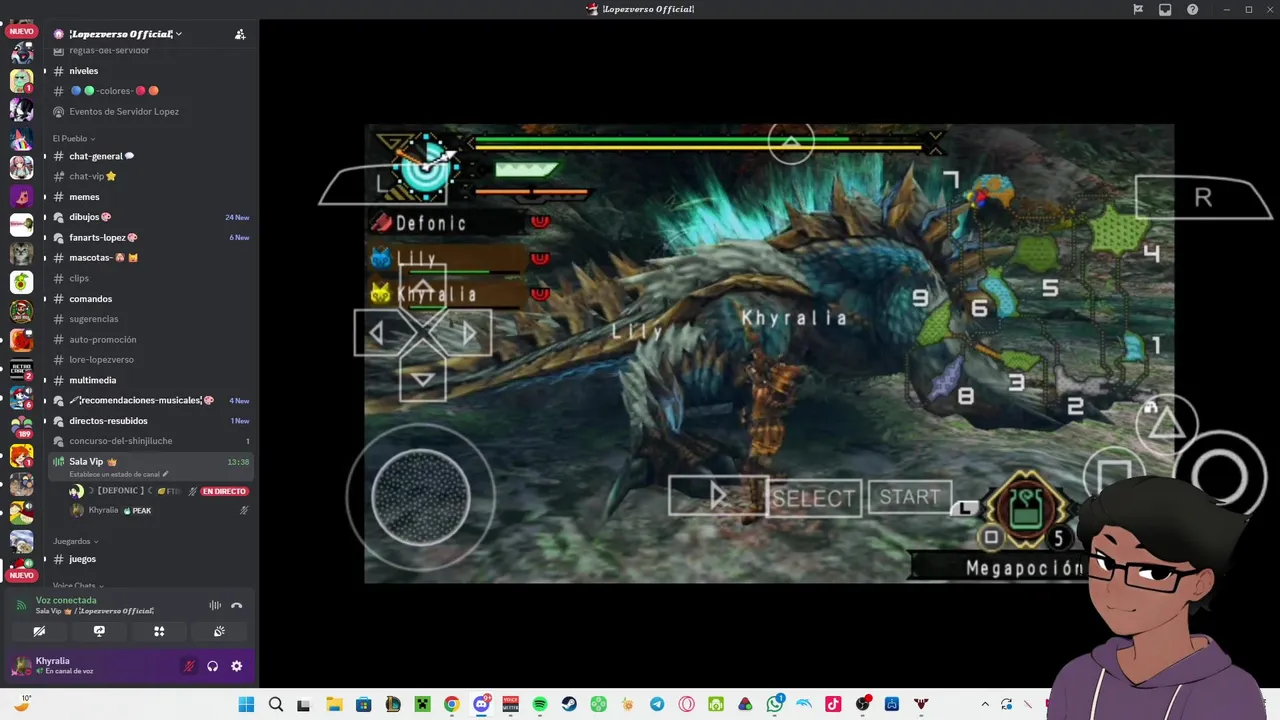Toggle the camera in the voice panel
The width and height of the screenshot is (1280, 720).
39,631
